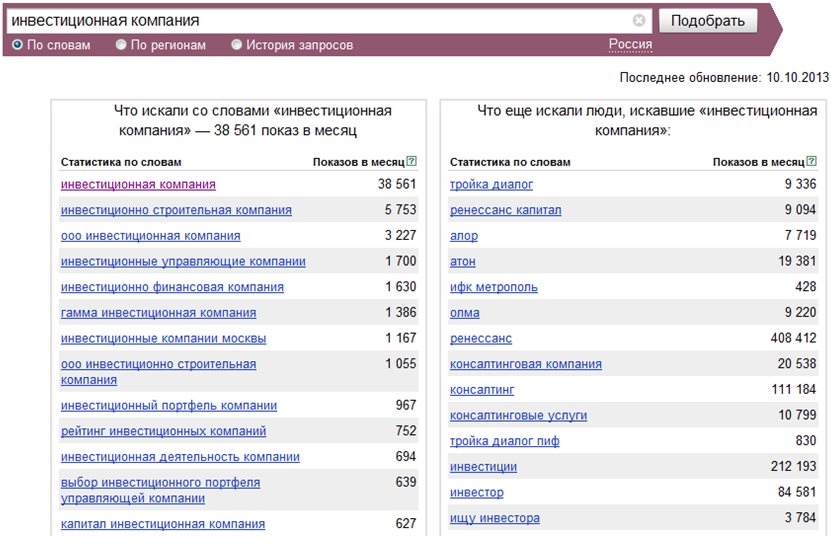Select the '38 561' value beside 'инвестиционная компания'
The height and width of the screenshot is (544, 836).
click(x=397, y=184)
